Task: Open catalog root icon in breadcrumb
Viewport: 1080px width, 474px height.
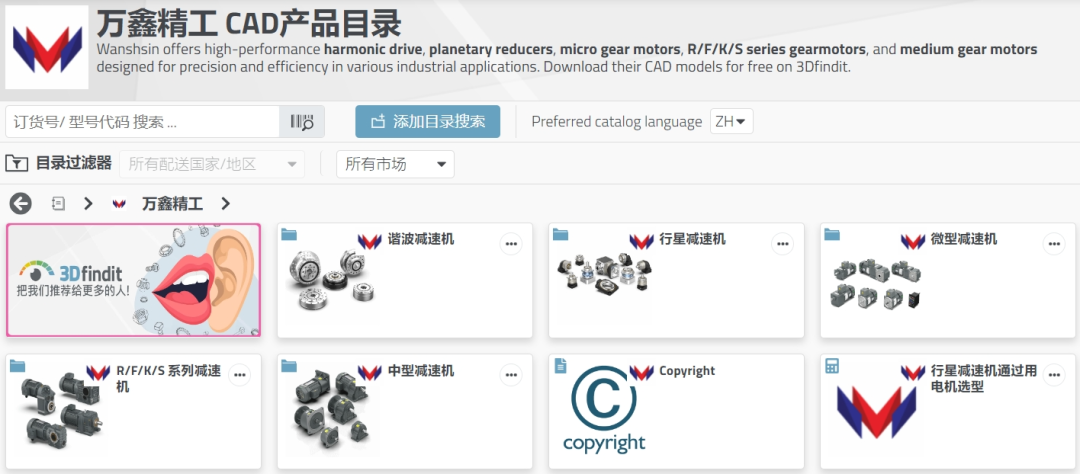Action: (59, 203)
